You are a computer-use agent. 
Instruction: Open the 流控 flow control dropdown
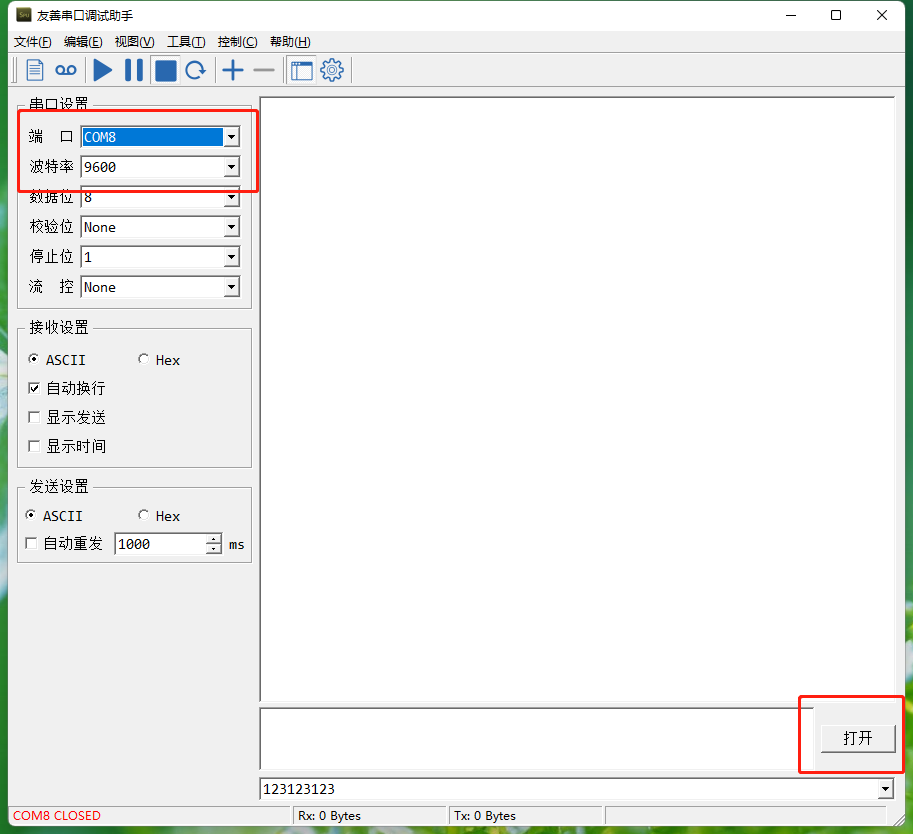(231, 287)
